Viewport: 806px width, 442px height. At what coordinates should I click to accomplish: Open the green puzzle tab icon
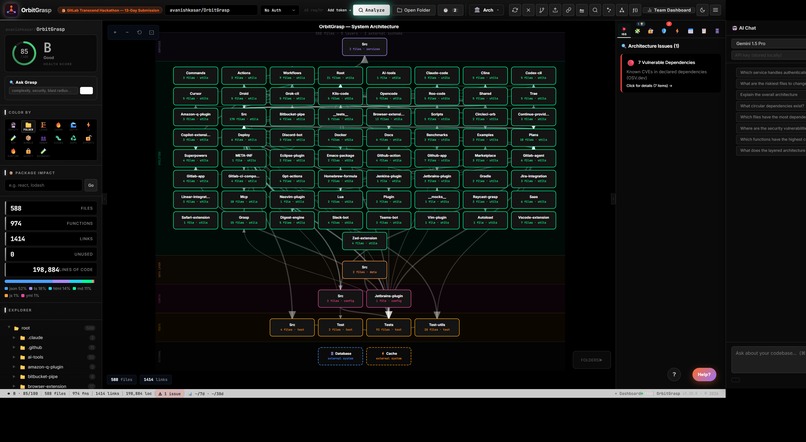coord(637,31)
